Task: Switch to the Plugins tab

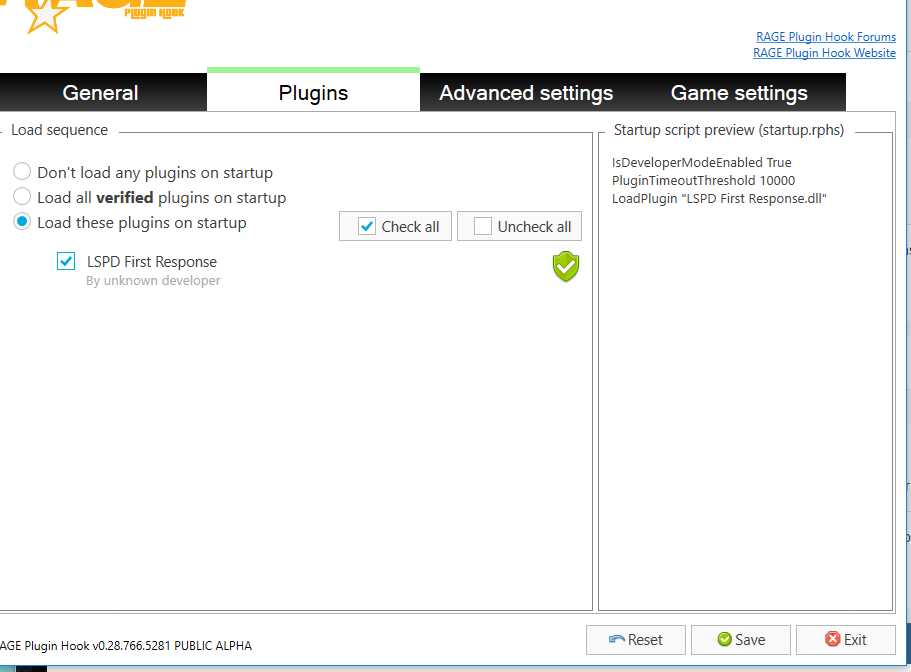Action: (313, 92)
